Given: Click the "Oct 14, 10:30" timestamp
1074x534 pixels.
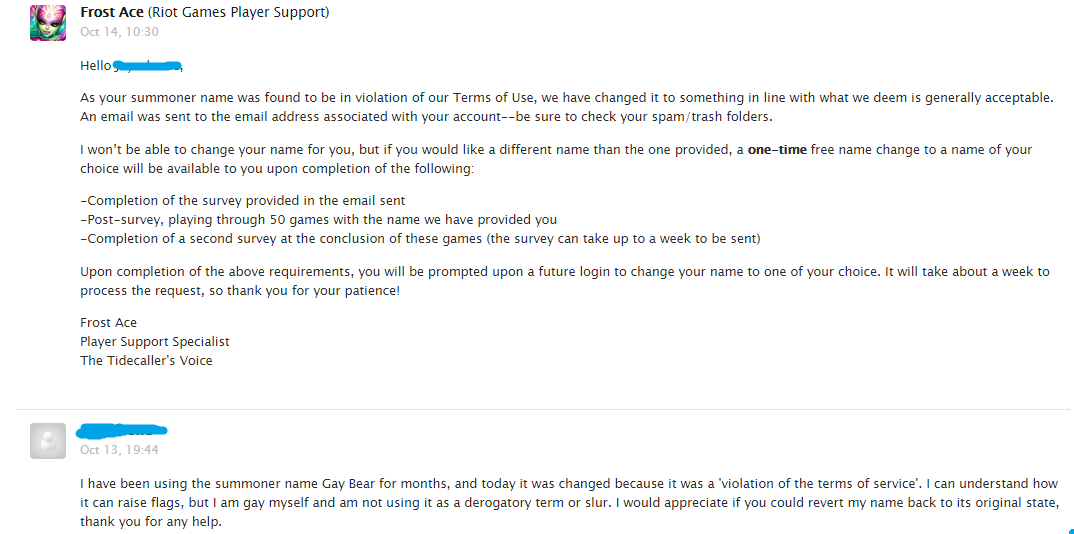Looking at the screenshot, I should click(119, 32).
